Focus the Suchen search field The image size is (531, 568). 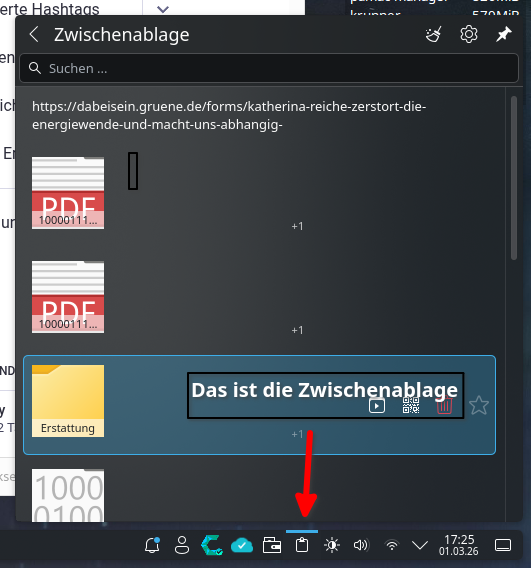tap(269, 68)
